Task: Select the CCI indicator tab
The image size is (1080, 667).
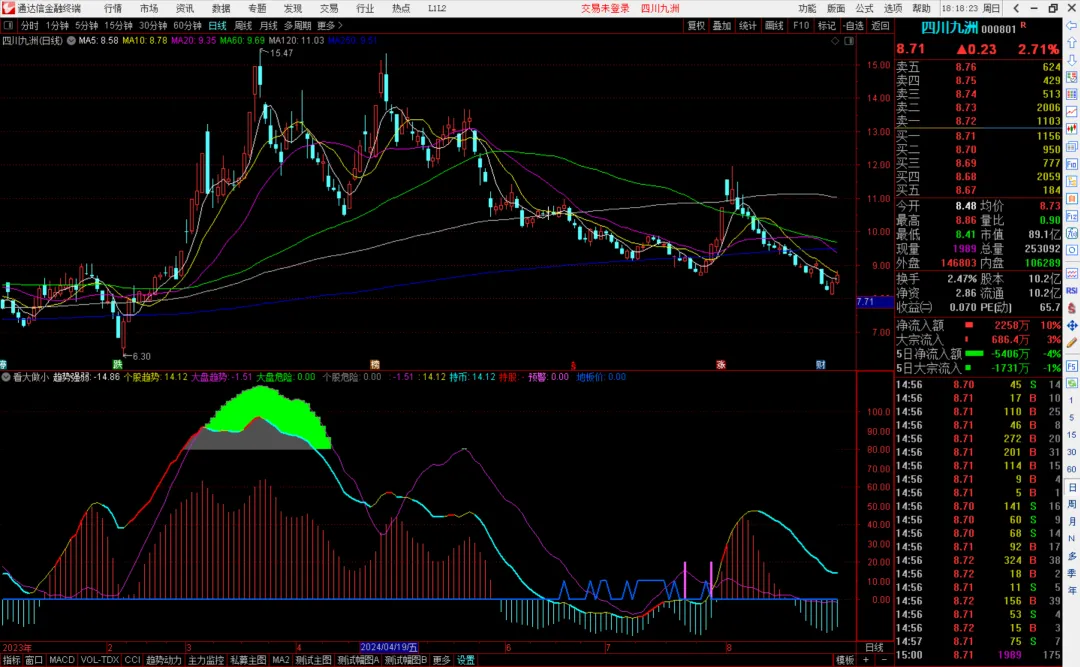Action: [132, 660]
